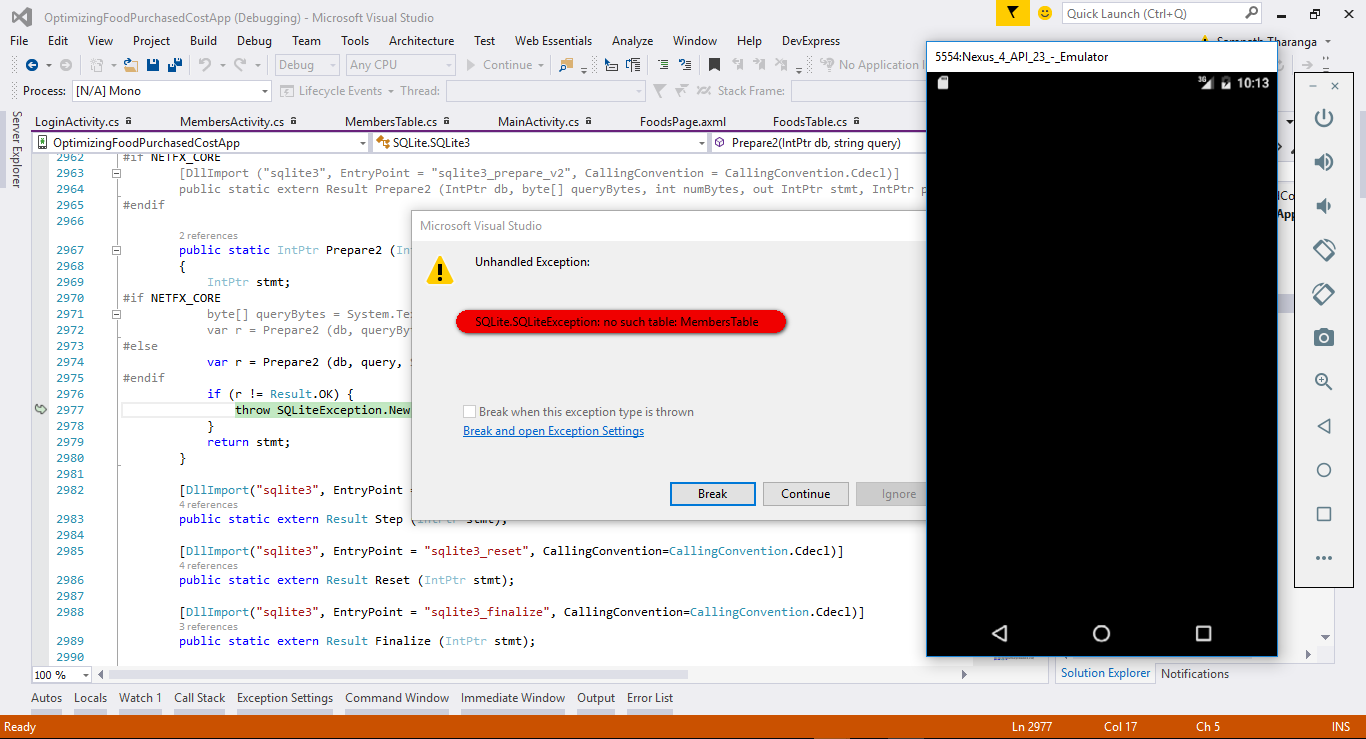Collapse the Prepare2 method at line 2967
1366x739 pixels.
[x=117, y=250]
